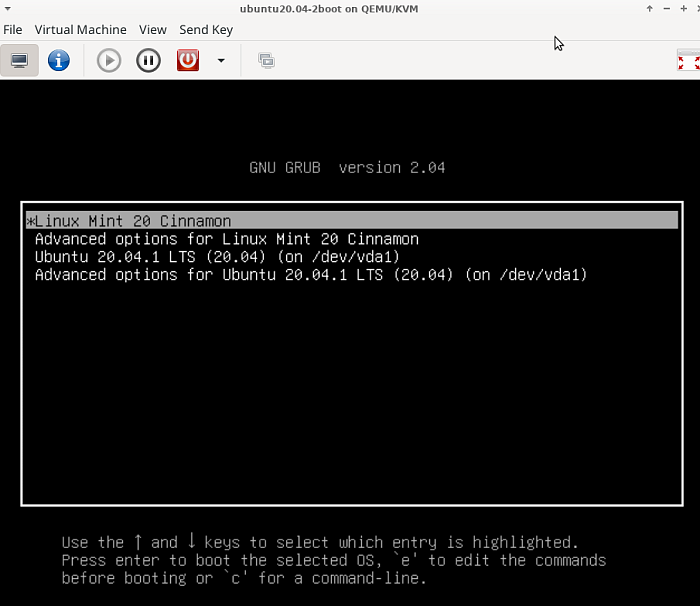
Task: Open the File menu
Action: [x=12, y=29]
